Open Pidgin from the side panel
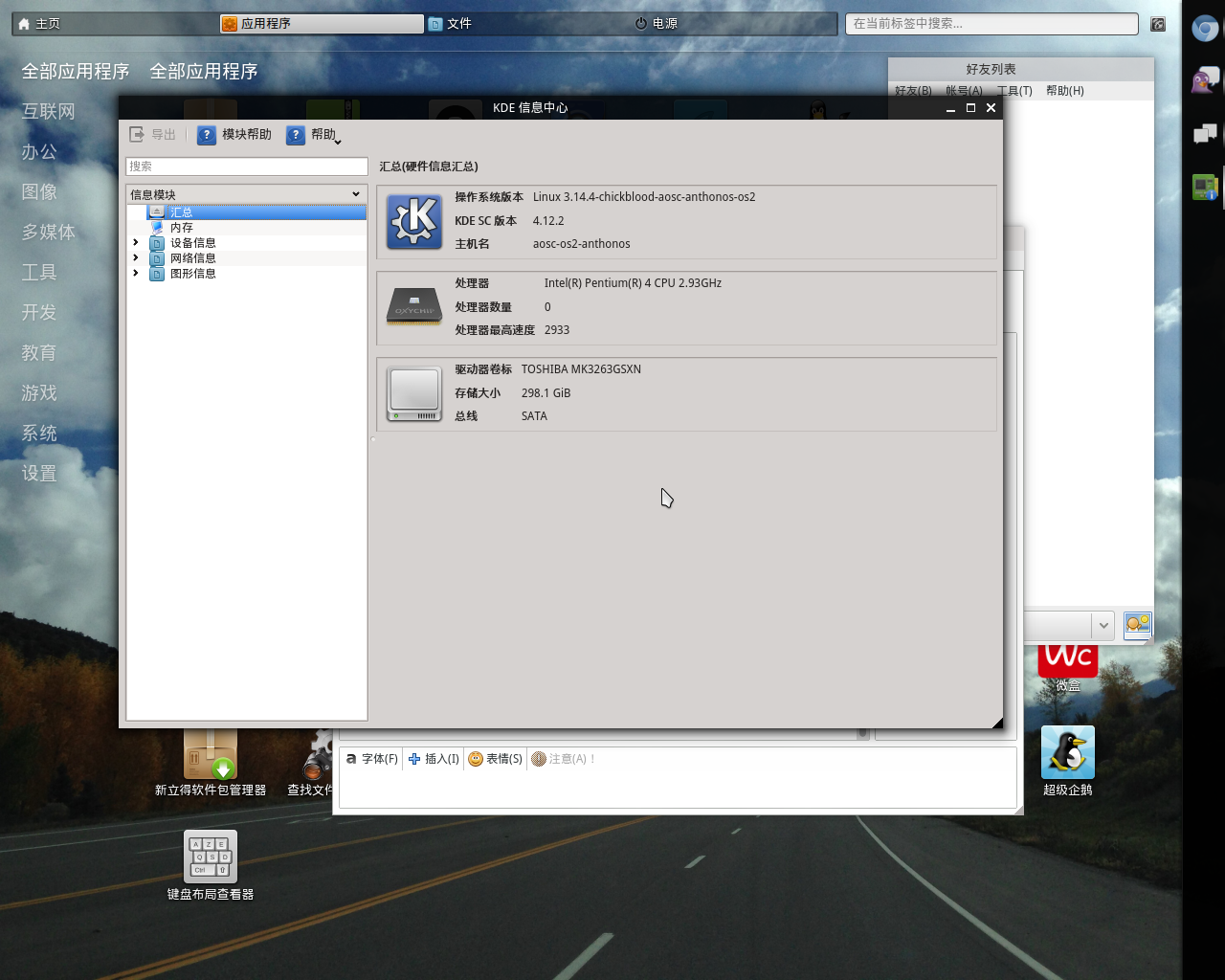Screen dimensions: 1225x980 1205,80
